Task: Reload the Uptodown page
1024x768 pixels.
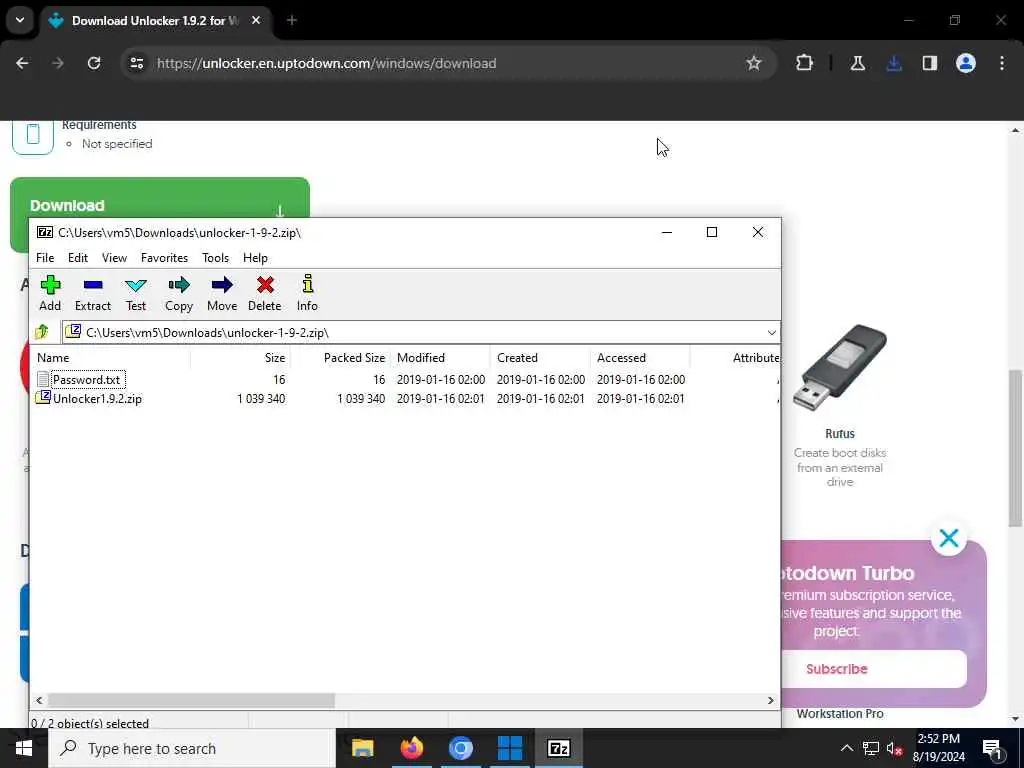Action: [x=94, y=63]
